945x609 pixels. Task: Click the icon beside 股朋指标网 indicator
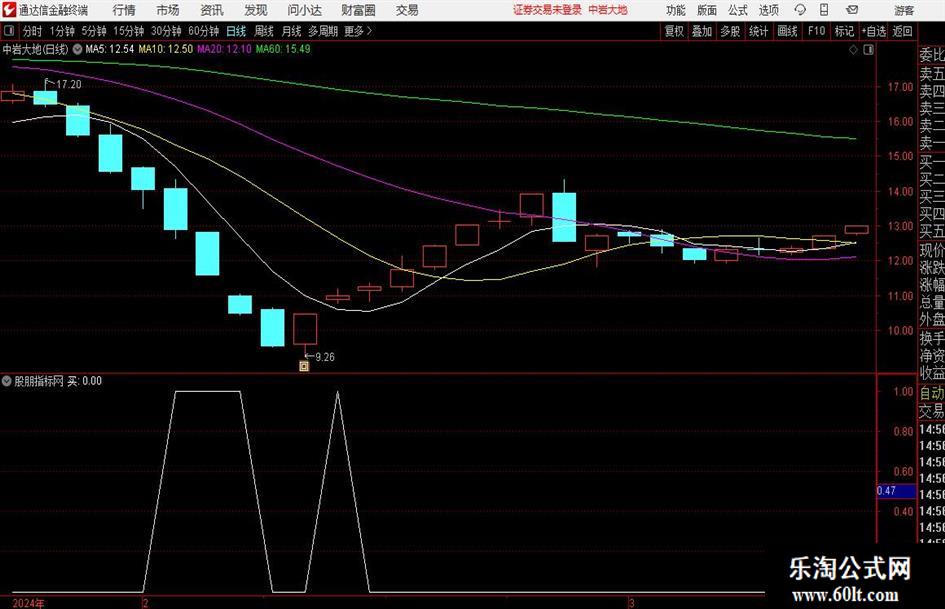7,381
